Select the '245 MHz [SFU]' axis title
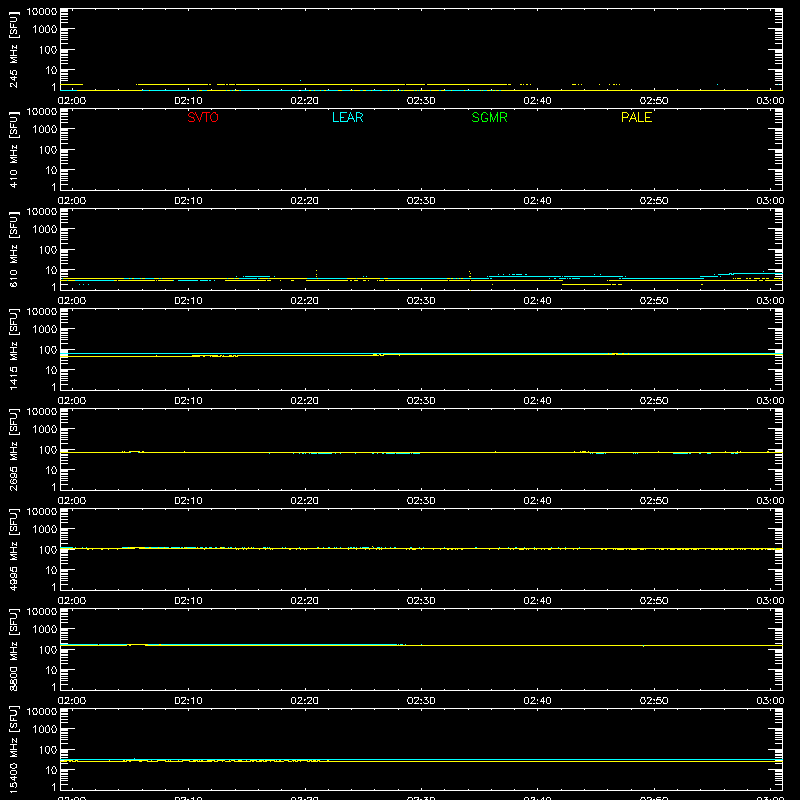The image size is (800, 800). [14, 49]
